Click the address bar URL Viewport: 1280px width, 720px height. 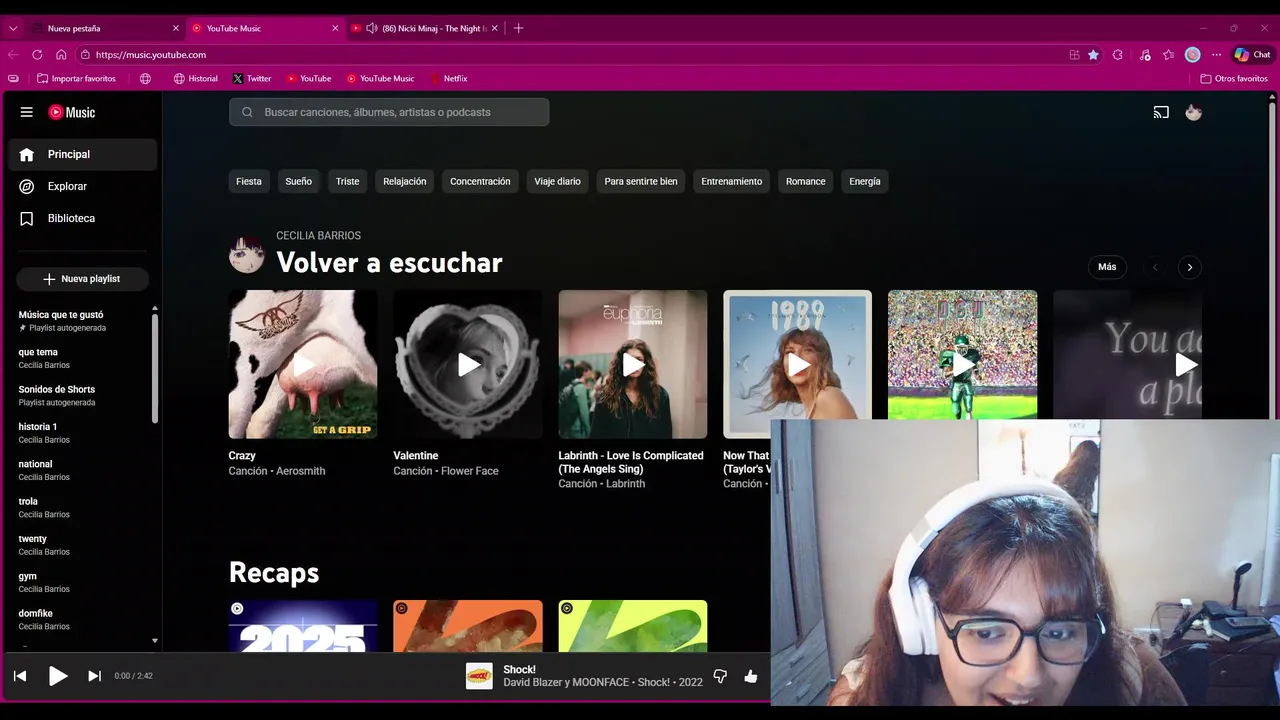point(151,55)
